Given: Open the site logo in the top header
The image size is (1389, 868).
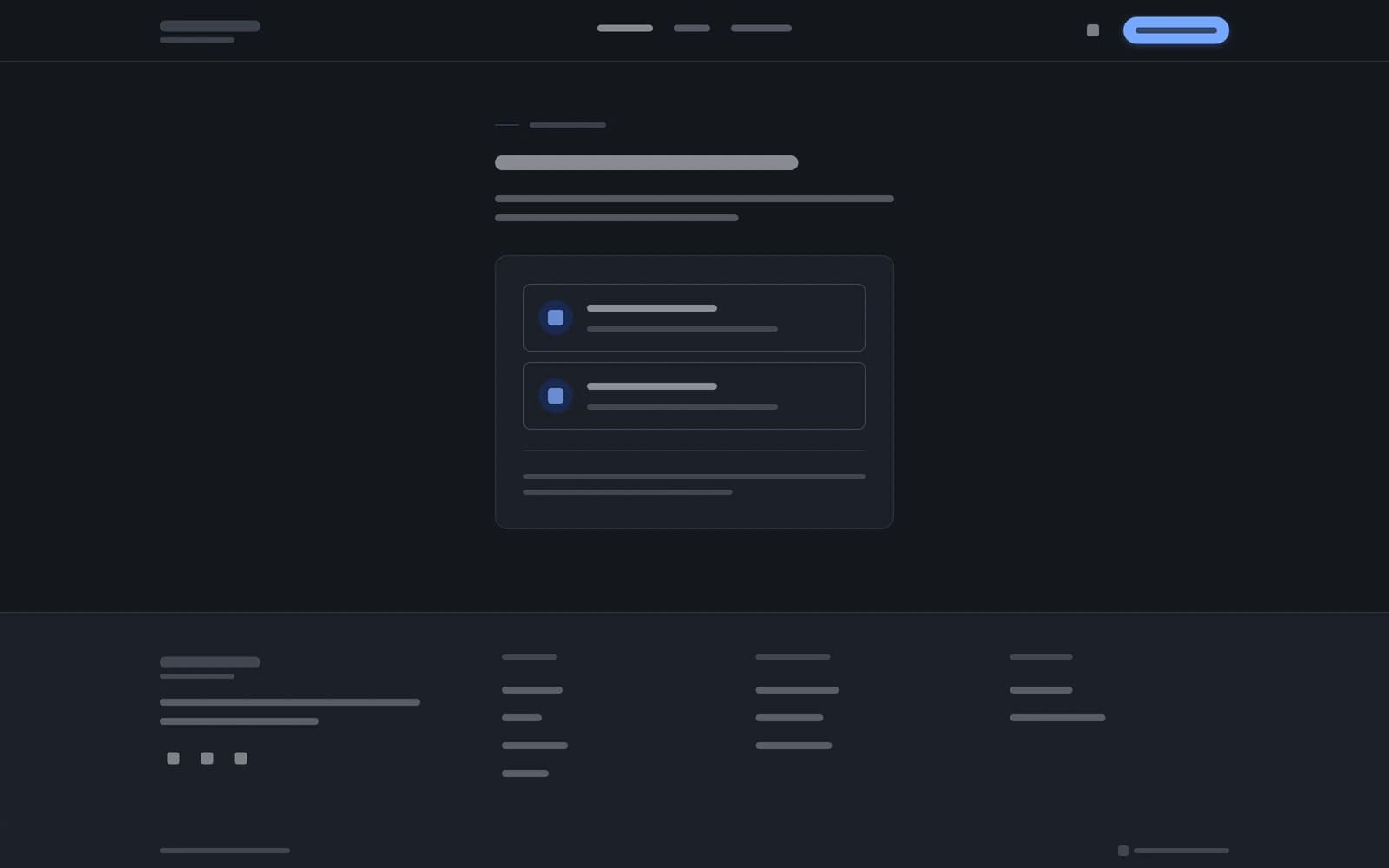Looking at the screenshot, I should (x=210, y=31).
